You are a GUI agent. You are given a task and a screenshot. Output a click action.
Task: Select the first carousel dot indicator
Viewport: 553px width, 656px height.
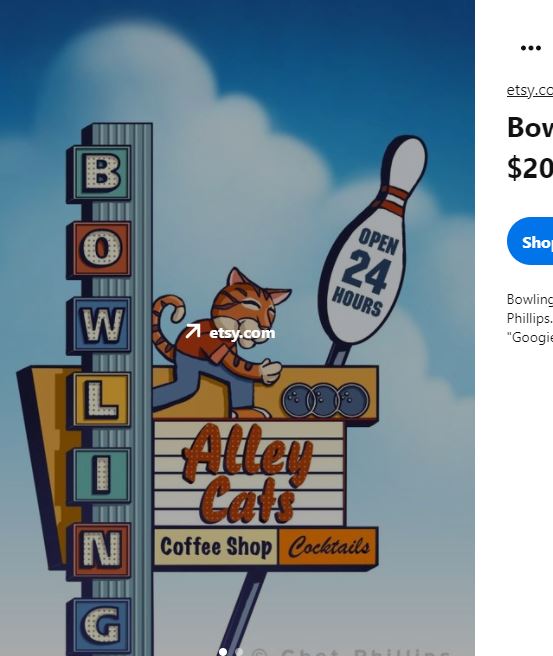223,651
